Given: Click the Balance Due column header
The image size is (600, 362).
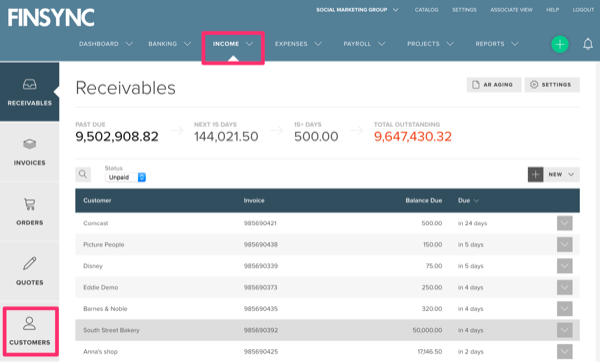Looking at the screenshot, I should (x=424, y=201).
